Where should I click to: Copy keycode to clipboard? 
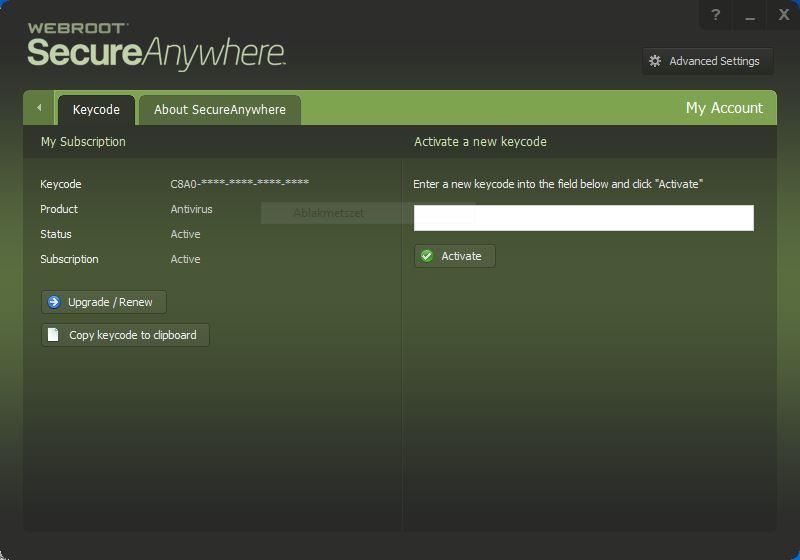click(126, 335)
